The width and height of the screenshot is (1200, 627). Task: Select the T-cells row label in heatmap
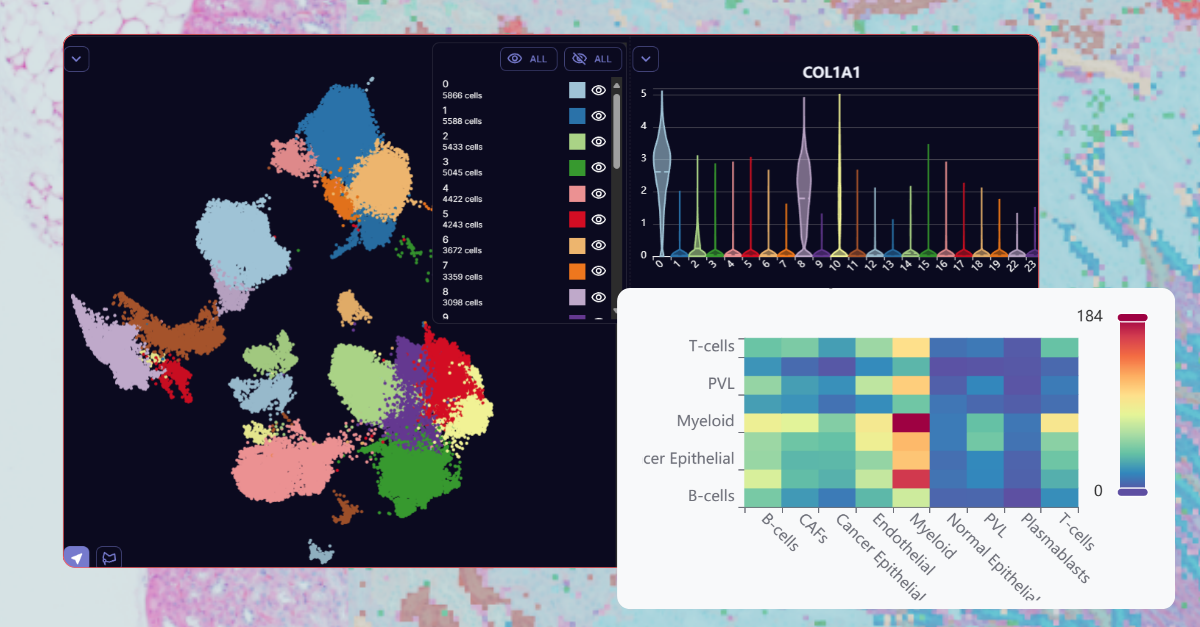coord(711,345)
